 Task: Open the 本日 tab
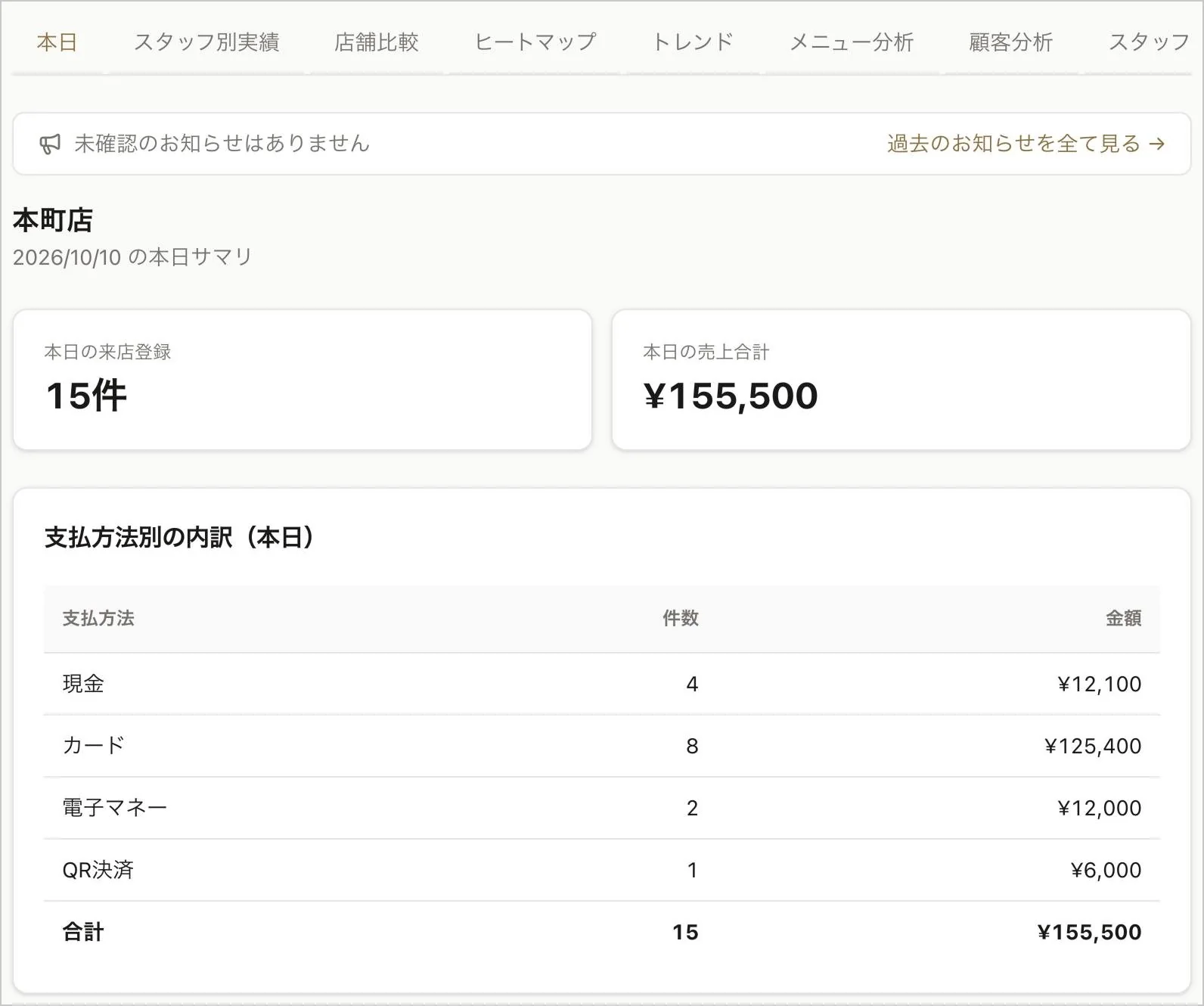(57, 42)
